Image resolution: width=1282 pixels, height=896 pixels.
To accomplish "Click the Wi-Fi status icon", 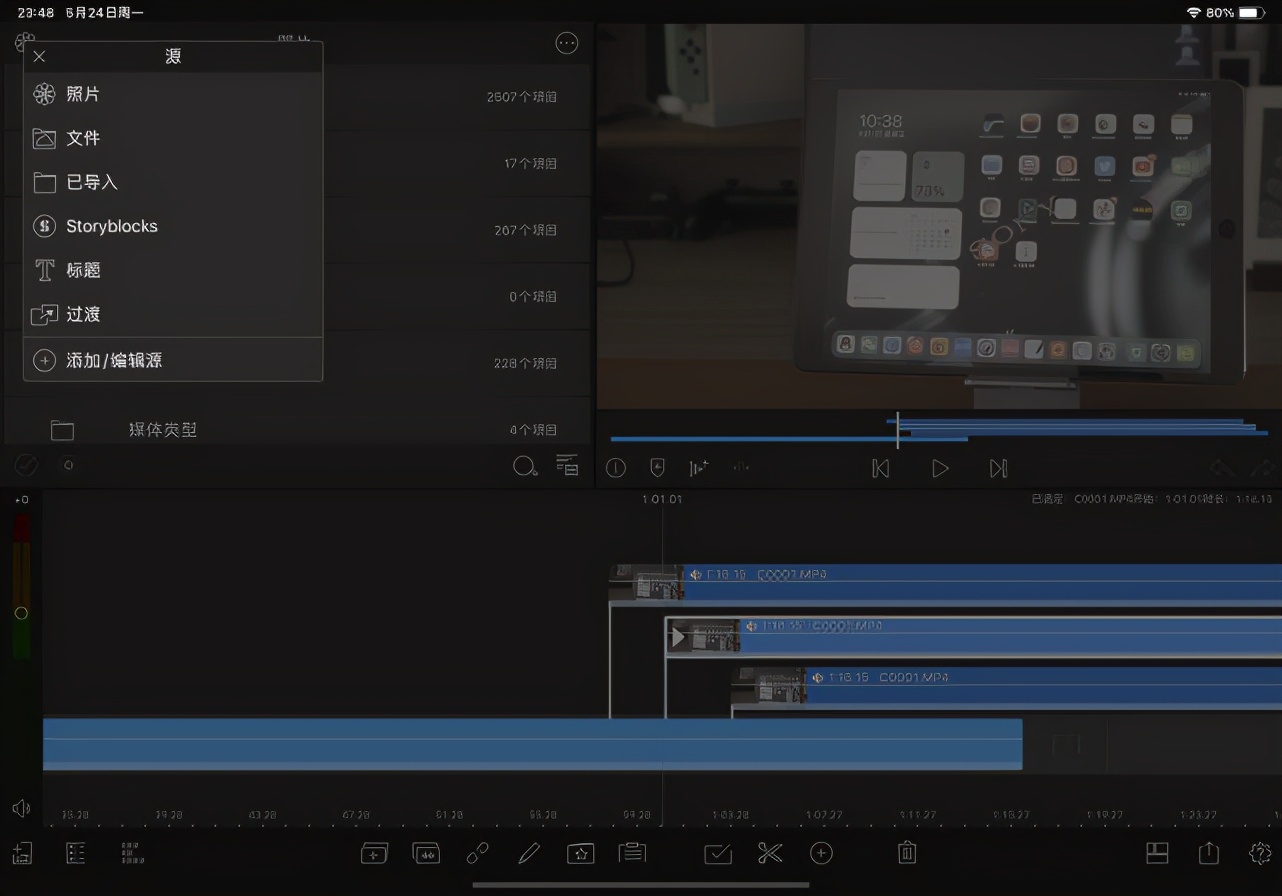I will [x=1193, y=12].
